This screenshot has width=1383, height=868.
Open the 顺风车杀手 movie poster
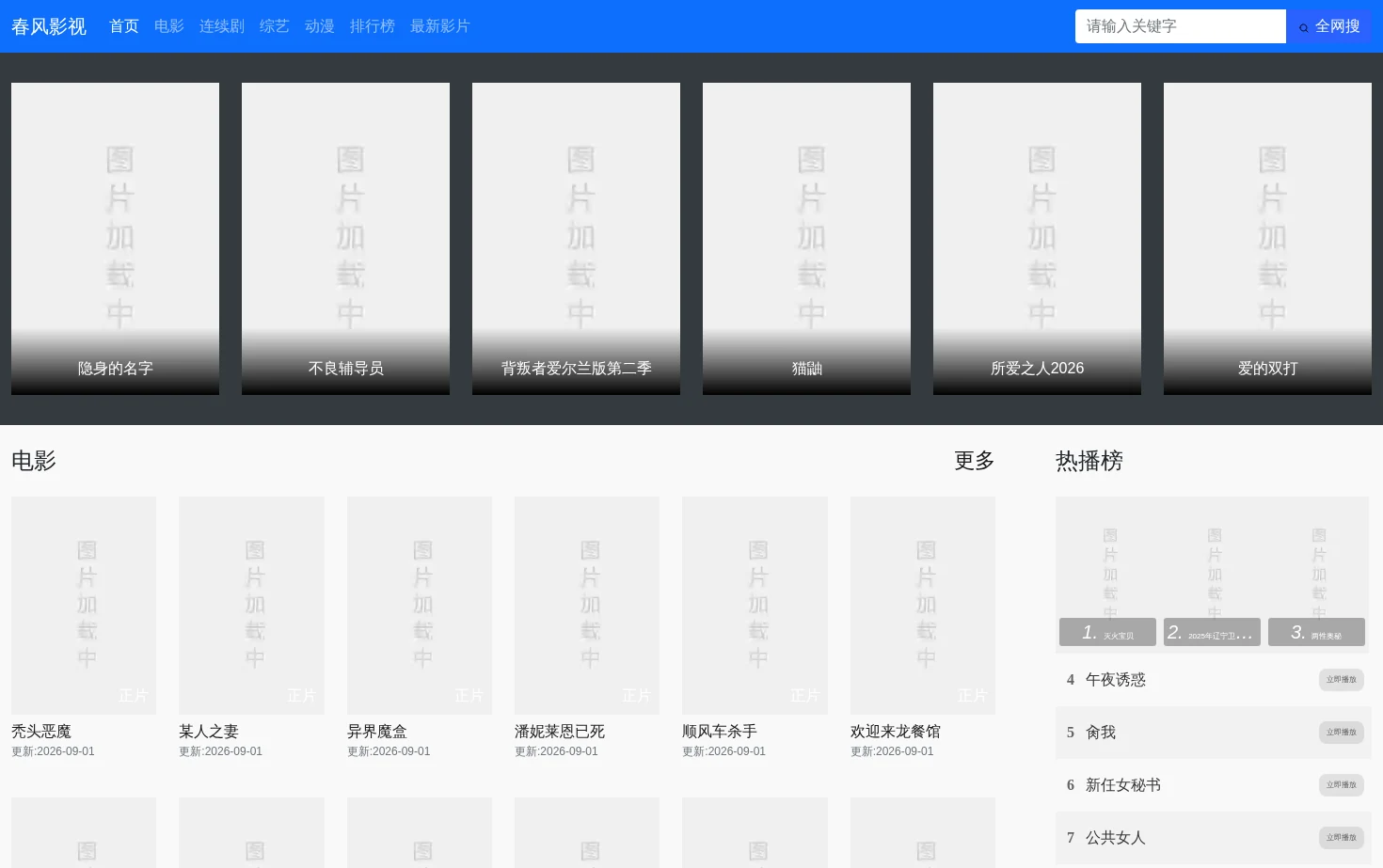click(755, 606)
